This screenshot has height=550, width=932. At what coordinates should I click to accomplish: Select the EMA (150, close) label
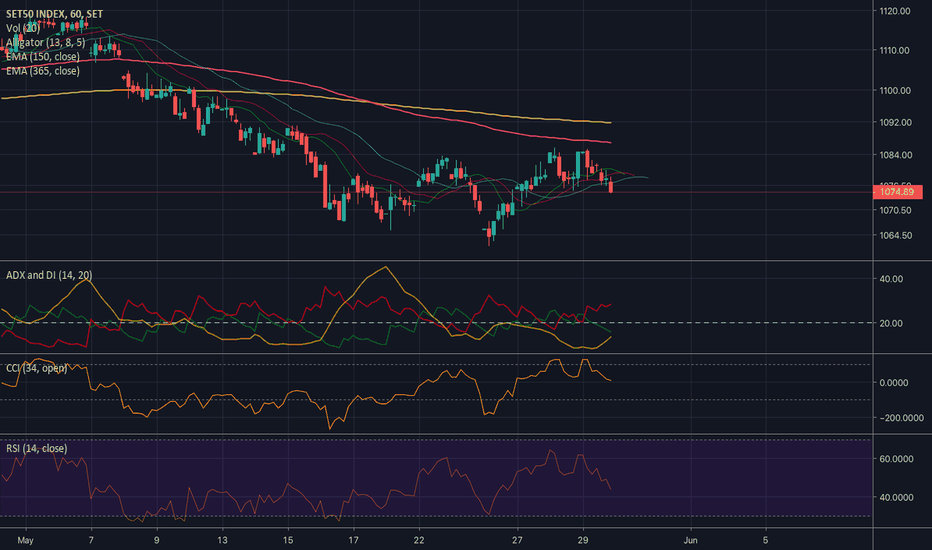tap(43, 56)
